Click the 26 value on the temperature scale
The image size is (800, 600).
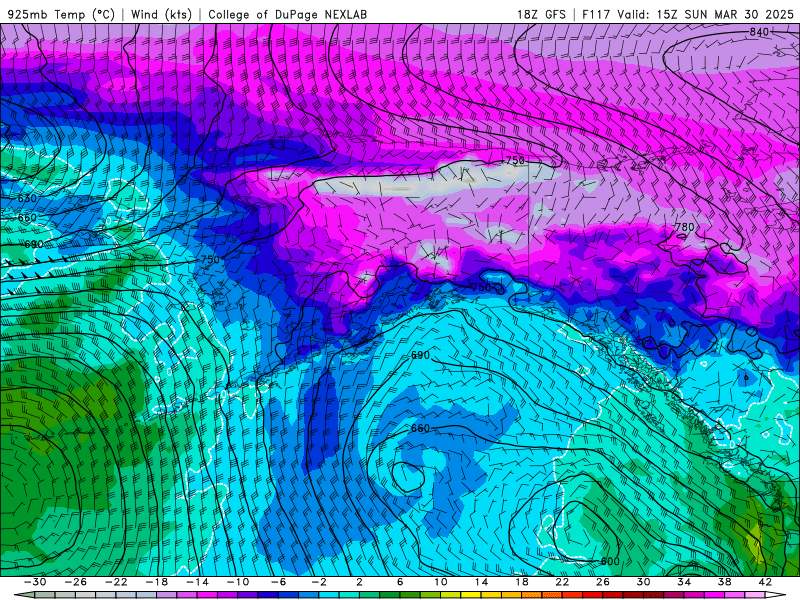pos(603,582)
